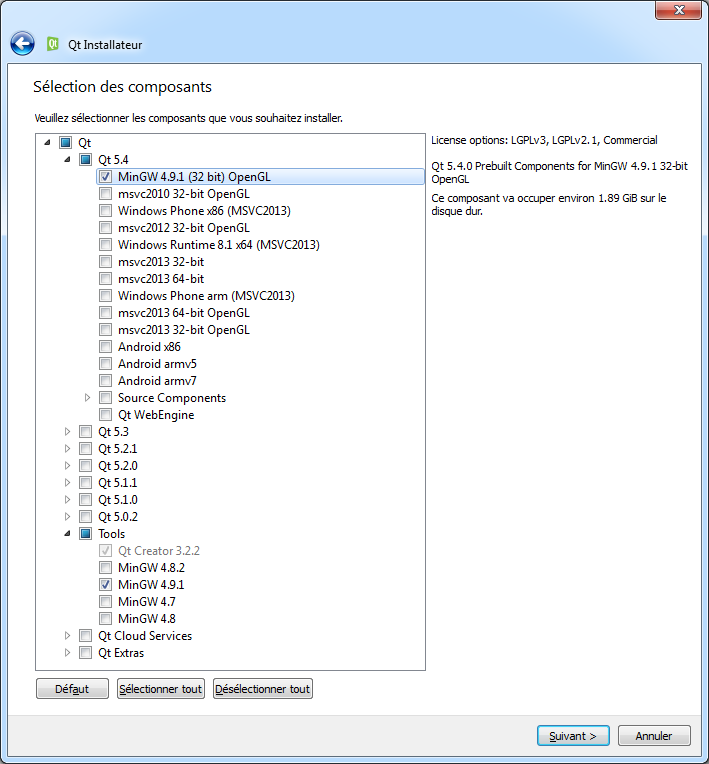Screen dimensions: 709x764
Task: Select the MinGW 4.8.2 row label
Action: 151,568
